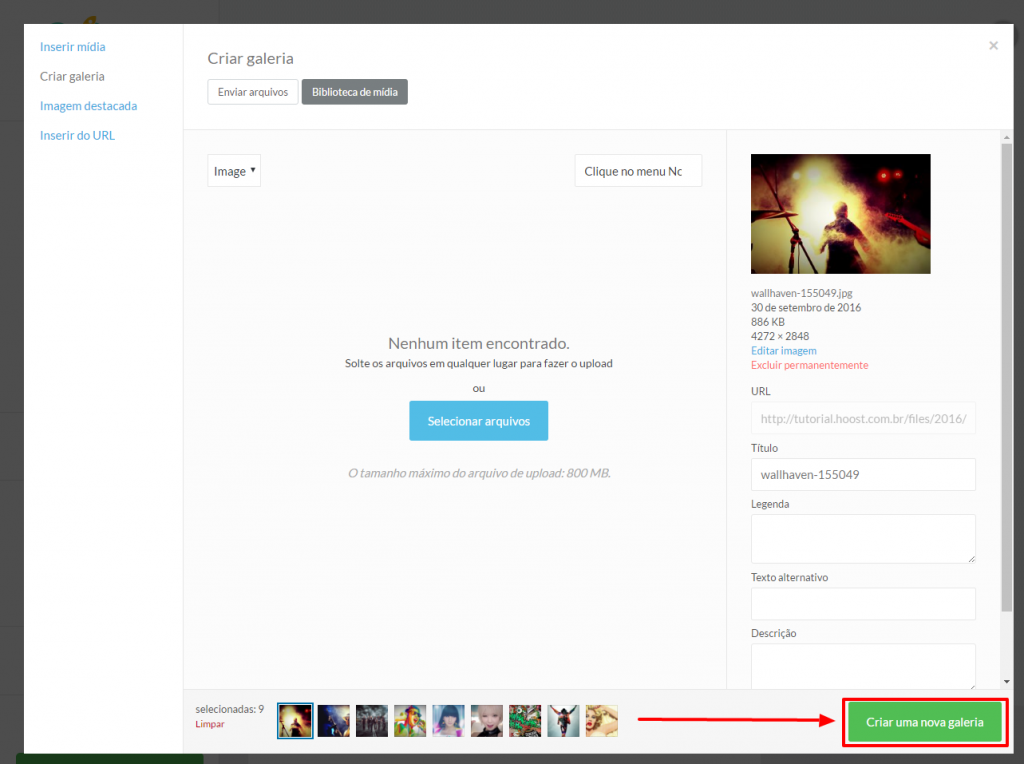Click the Excluir permanentemente link

click(809, 365)
